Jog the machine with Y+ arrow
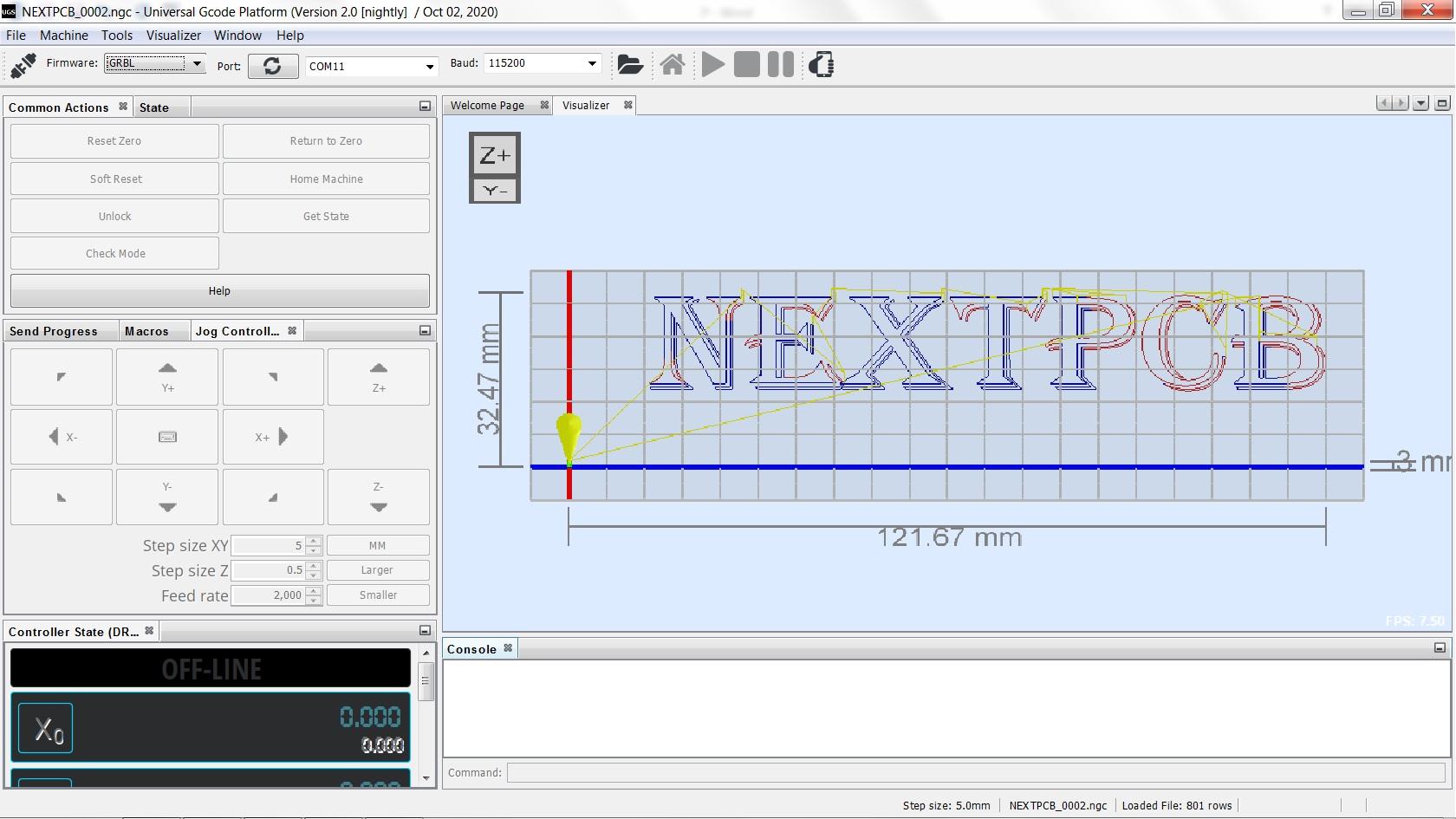 coord(167,377)
